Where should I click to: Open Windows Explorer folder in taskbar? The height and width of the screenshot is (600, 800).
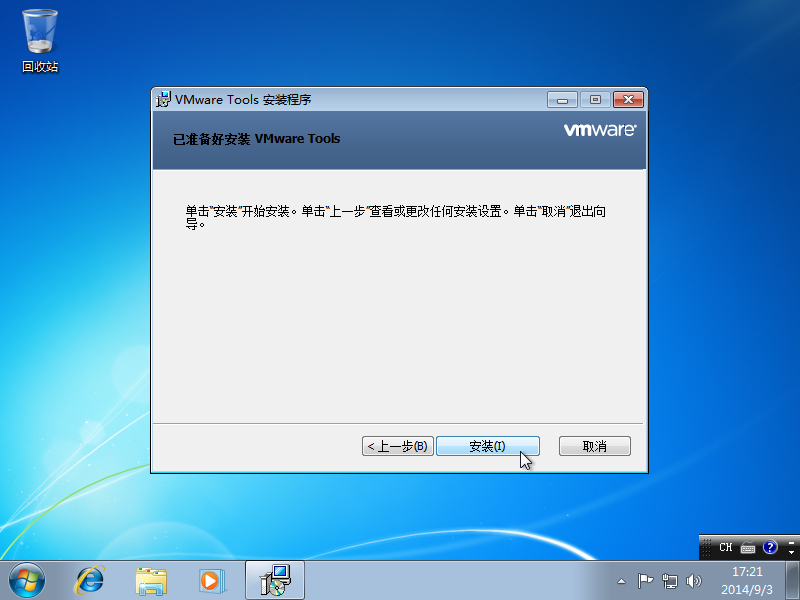151,581
